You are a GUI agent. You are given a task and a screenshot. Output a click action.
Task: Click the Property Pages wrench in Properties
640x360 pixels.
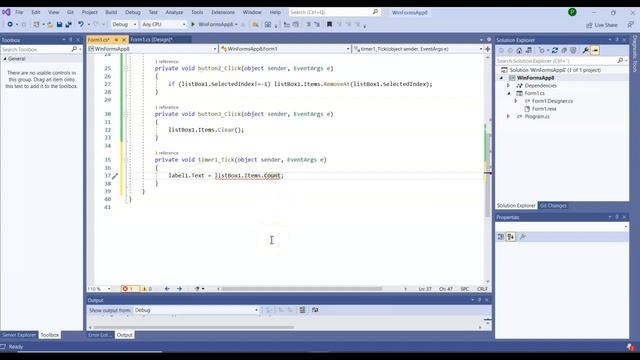click(522, 237)
